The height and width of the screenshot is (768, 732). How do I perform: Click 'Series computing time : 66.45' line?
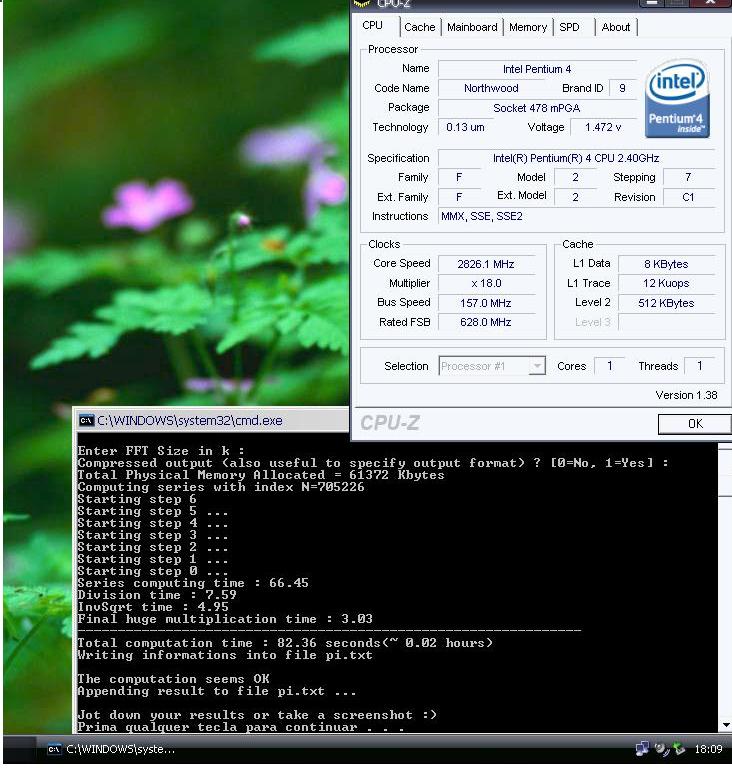(193, 583)
